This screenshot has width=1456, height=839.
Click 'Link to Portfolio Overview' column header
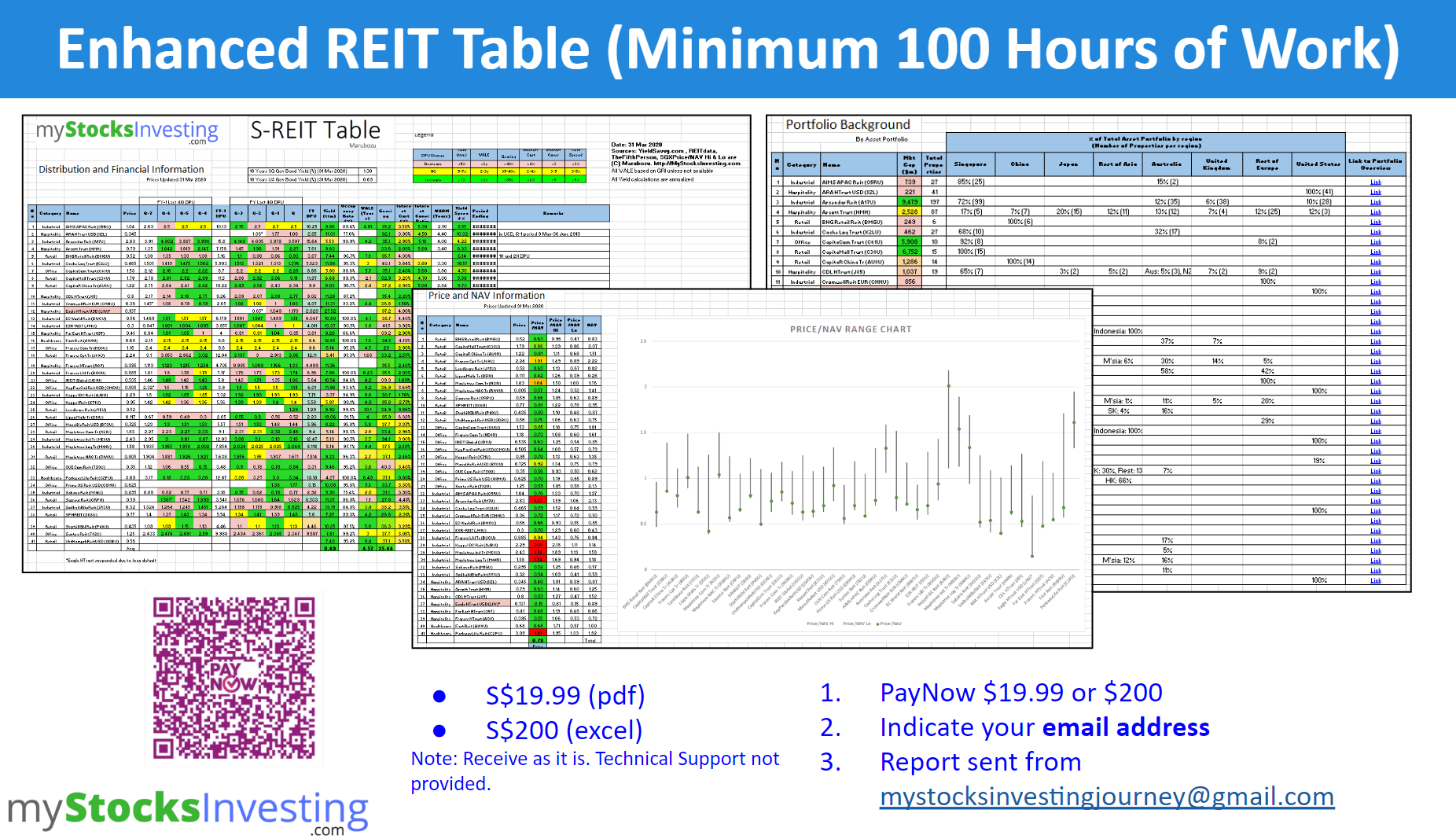(x=1375, y=164)
